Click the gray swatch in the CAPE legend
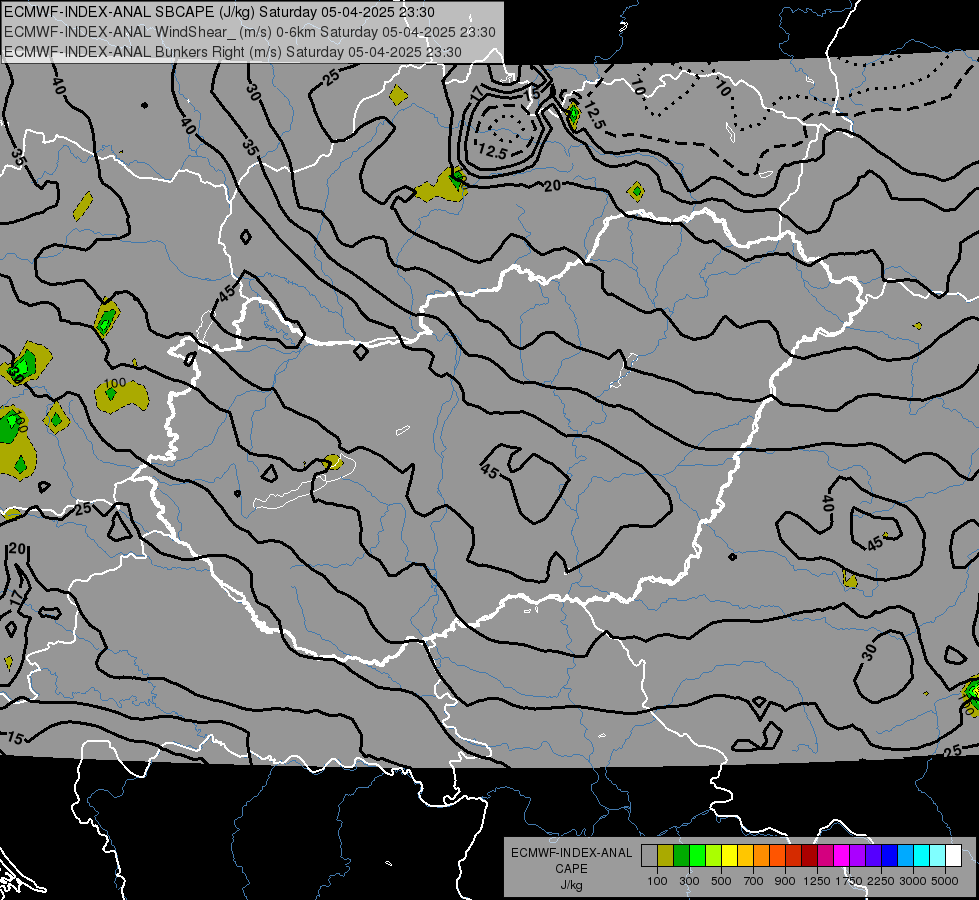Screen dimensions: 979x900 pos(649,856)
